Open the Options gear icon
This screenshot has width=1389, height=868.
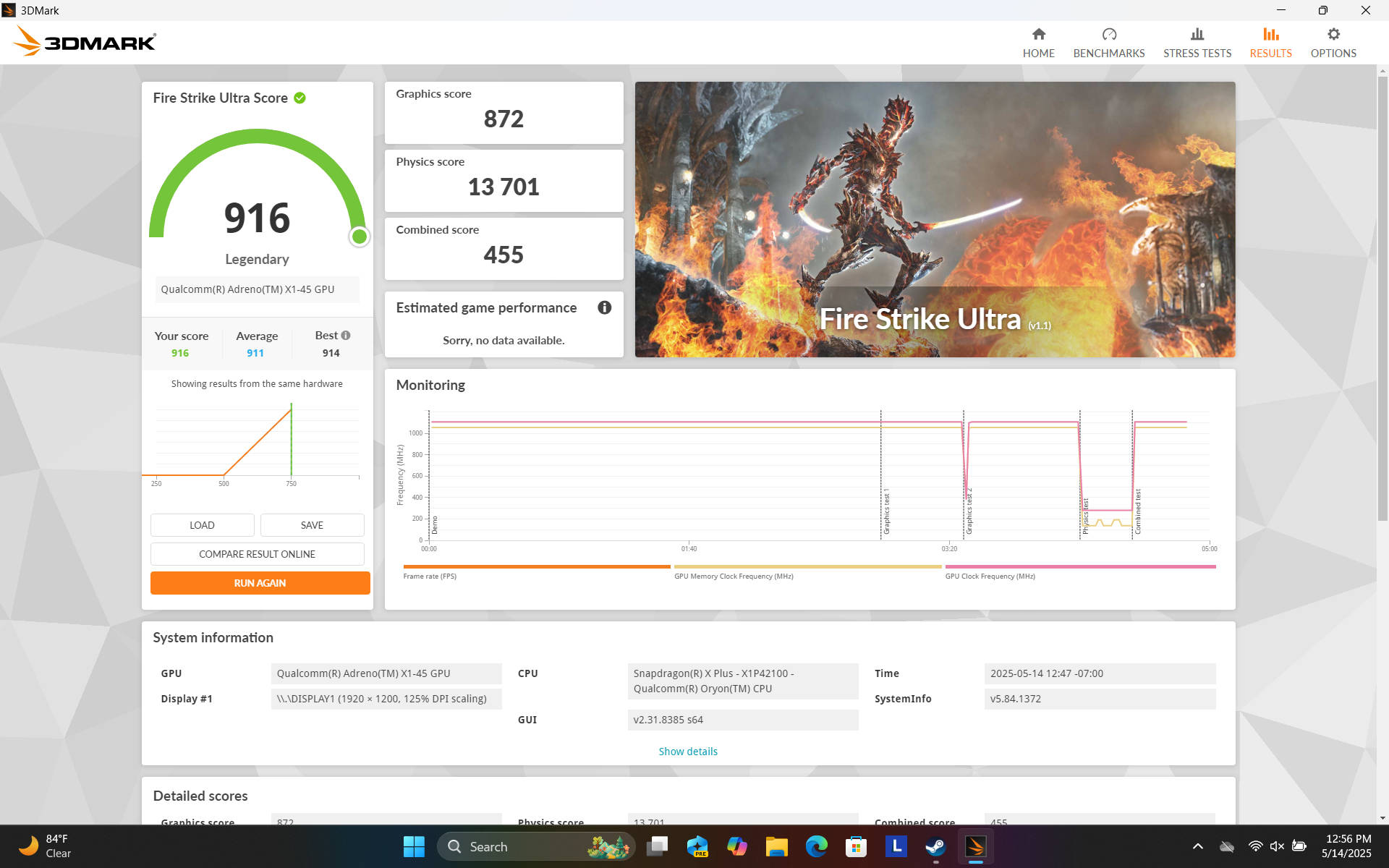[1333, 35]
